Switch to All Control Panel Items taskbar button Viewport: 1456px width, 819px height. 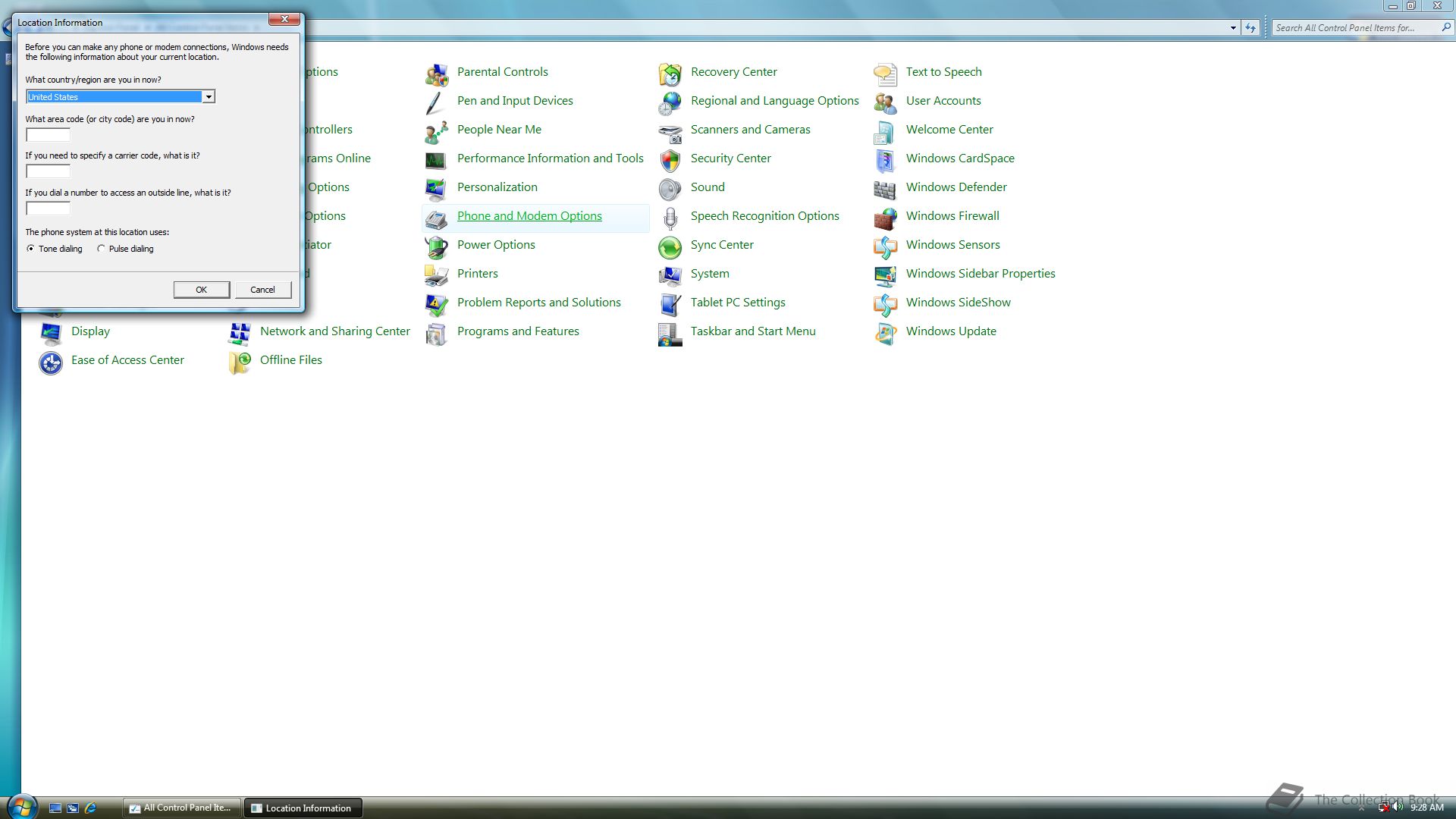(x=182, y=808)
